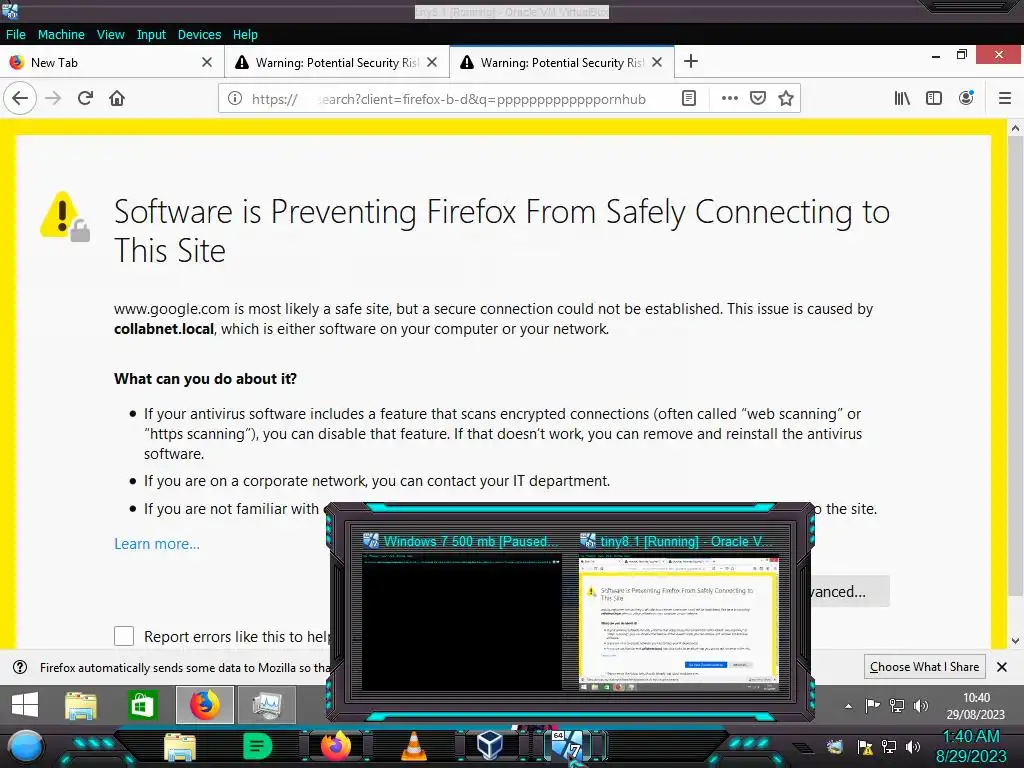Open the VirtualBox Help menu
The image size is (1024, 768).
coord(245,35)
